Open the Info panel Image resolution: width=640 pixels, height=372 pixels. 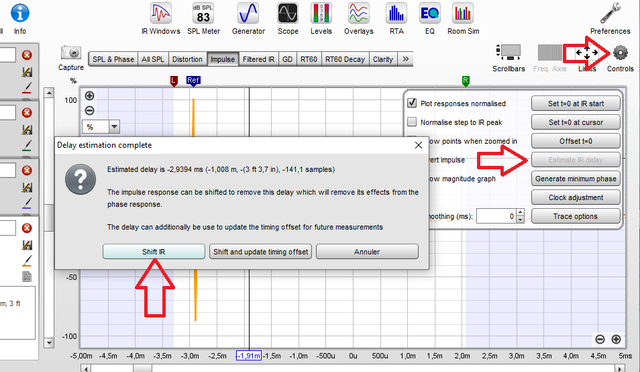(x=20, y=19)
